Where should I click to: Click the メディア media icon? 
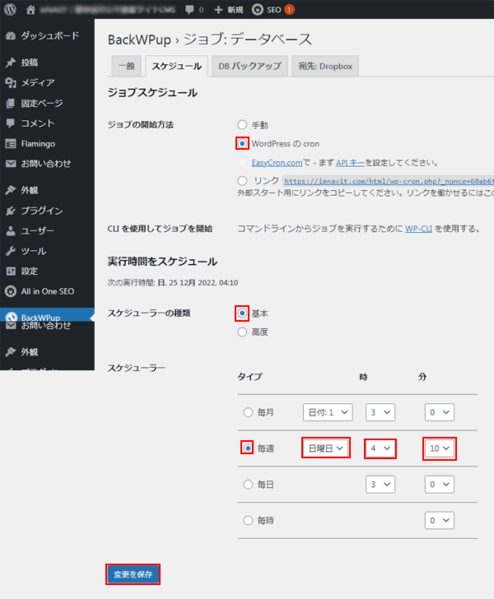coord(11,83)
